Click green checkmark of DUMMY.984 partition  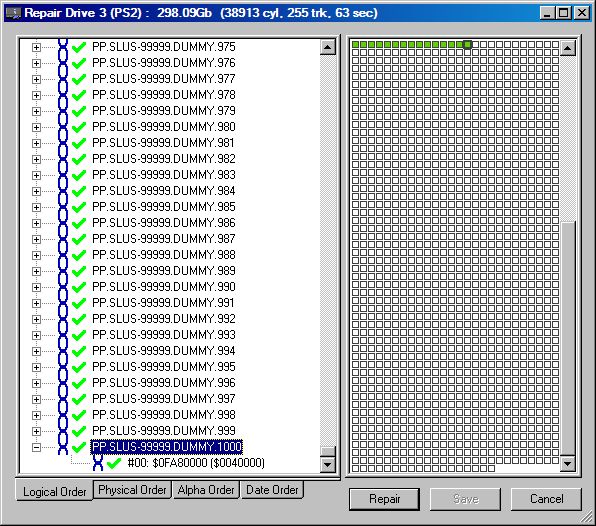coord(79,191)
